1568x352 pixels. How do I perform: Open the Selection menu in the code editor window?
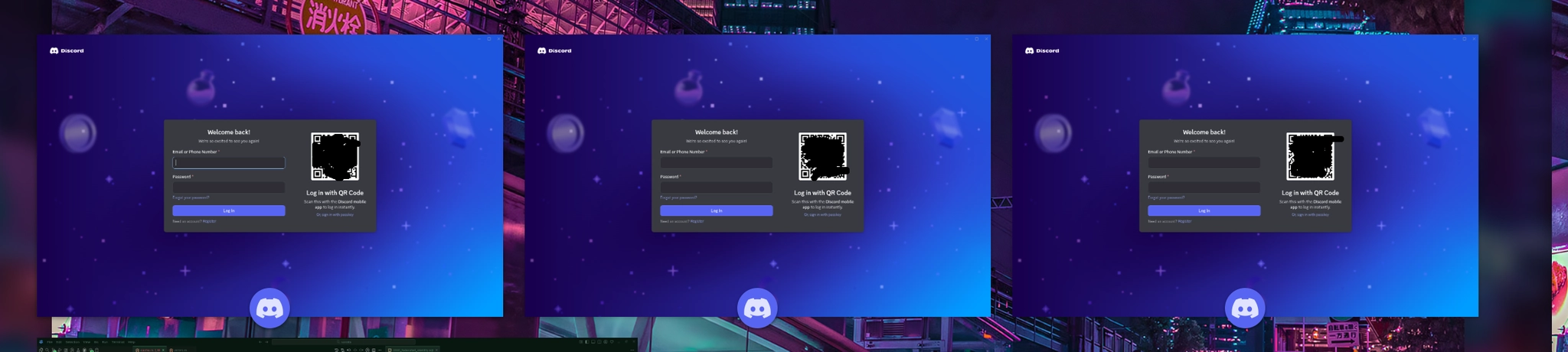point(72,342)
